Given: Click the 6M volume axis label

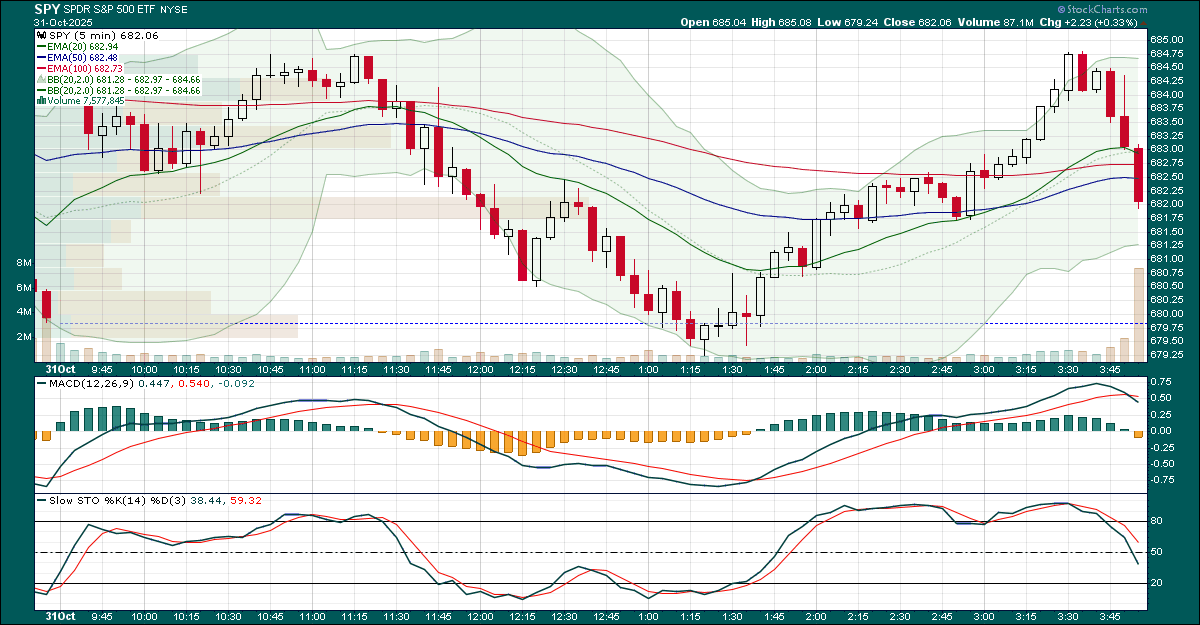Looking at the screenshot, I should (26, 287).
